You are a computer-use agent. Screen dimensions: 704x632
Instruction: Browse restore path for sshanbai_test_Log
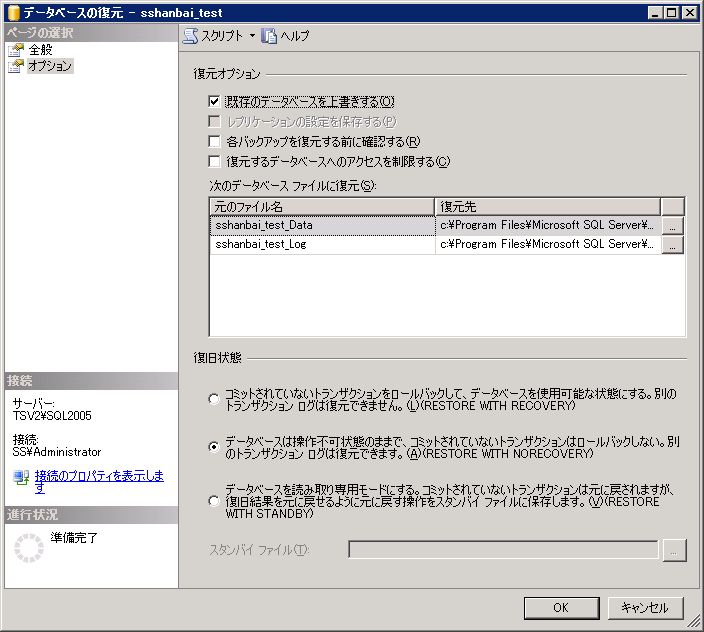tap(672, 245)
